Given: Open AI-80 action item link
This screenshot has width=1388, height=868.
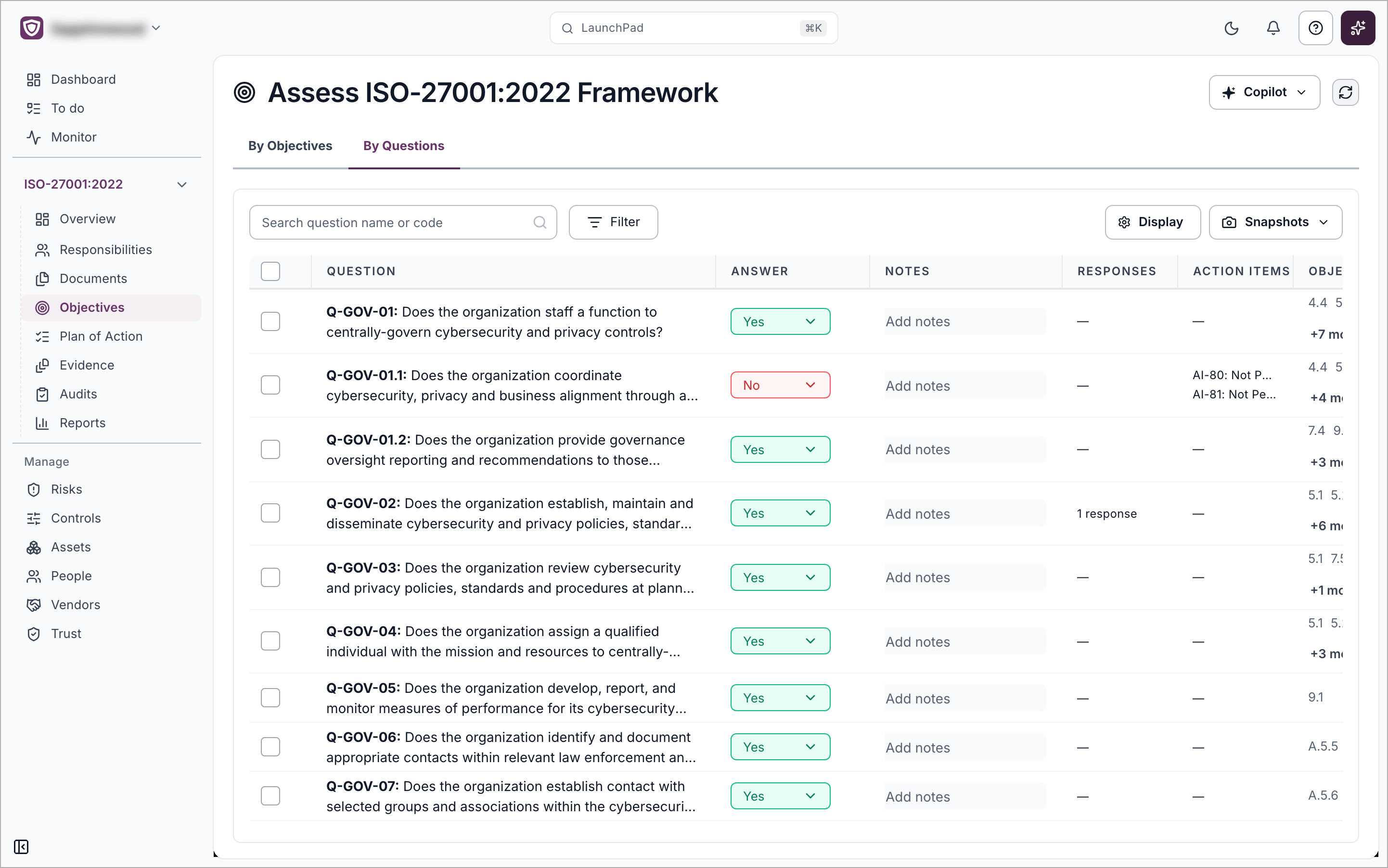Looking at the screenshot, I should [1232, 375].
